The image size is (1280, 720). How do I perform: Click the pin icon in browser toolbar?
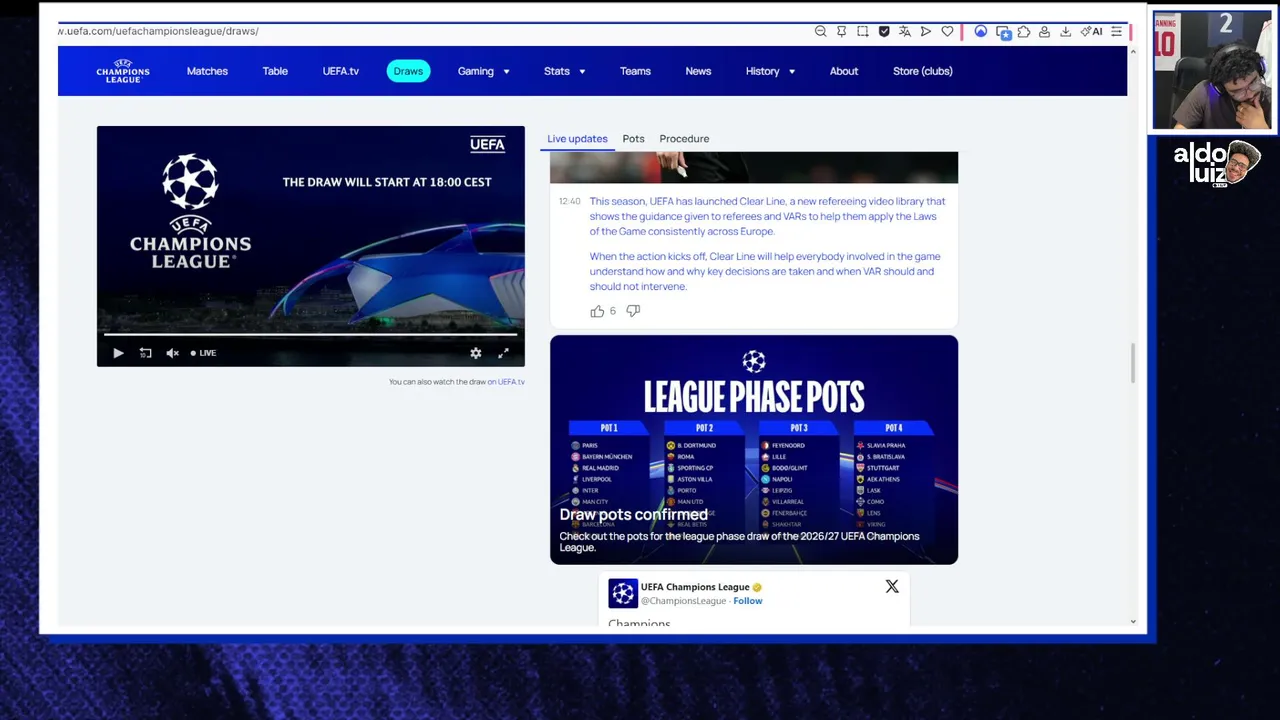(x=842, y=32)
